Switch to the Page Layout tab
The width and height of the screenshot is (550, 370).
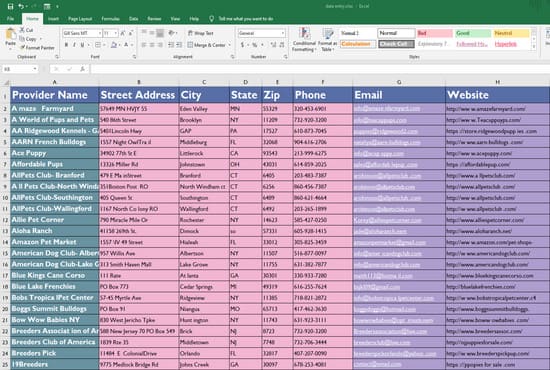[80, 19]
